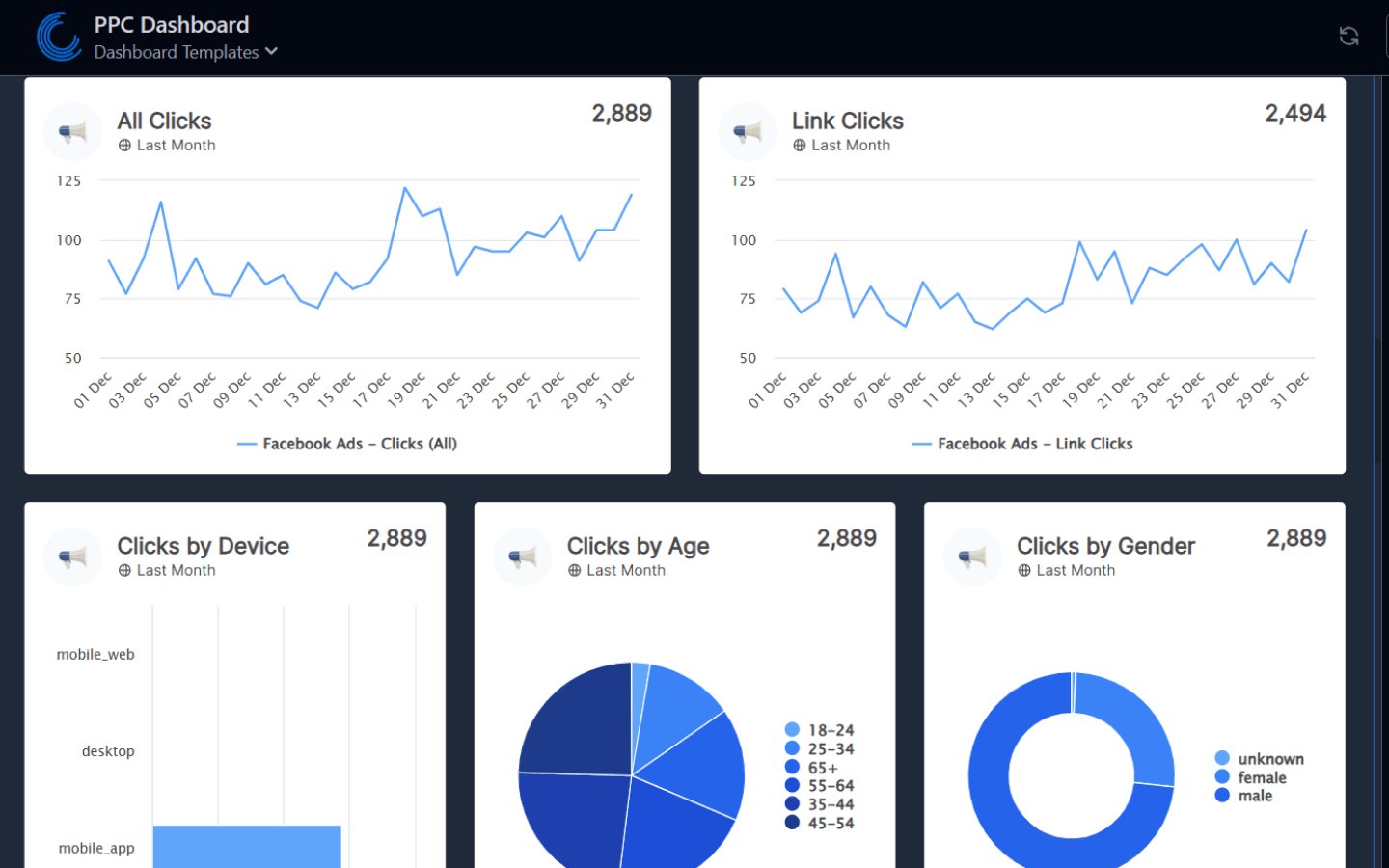Click the megaphone icon on All Clicks widget
This screenshot has height=868, width=1389.
[x=72, y=131]
